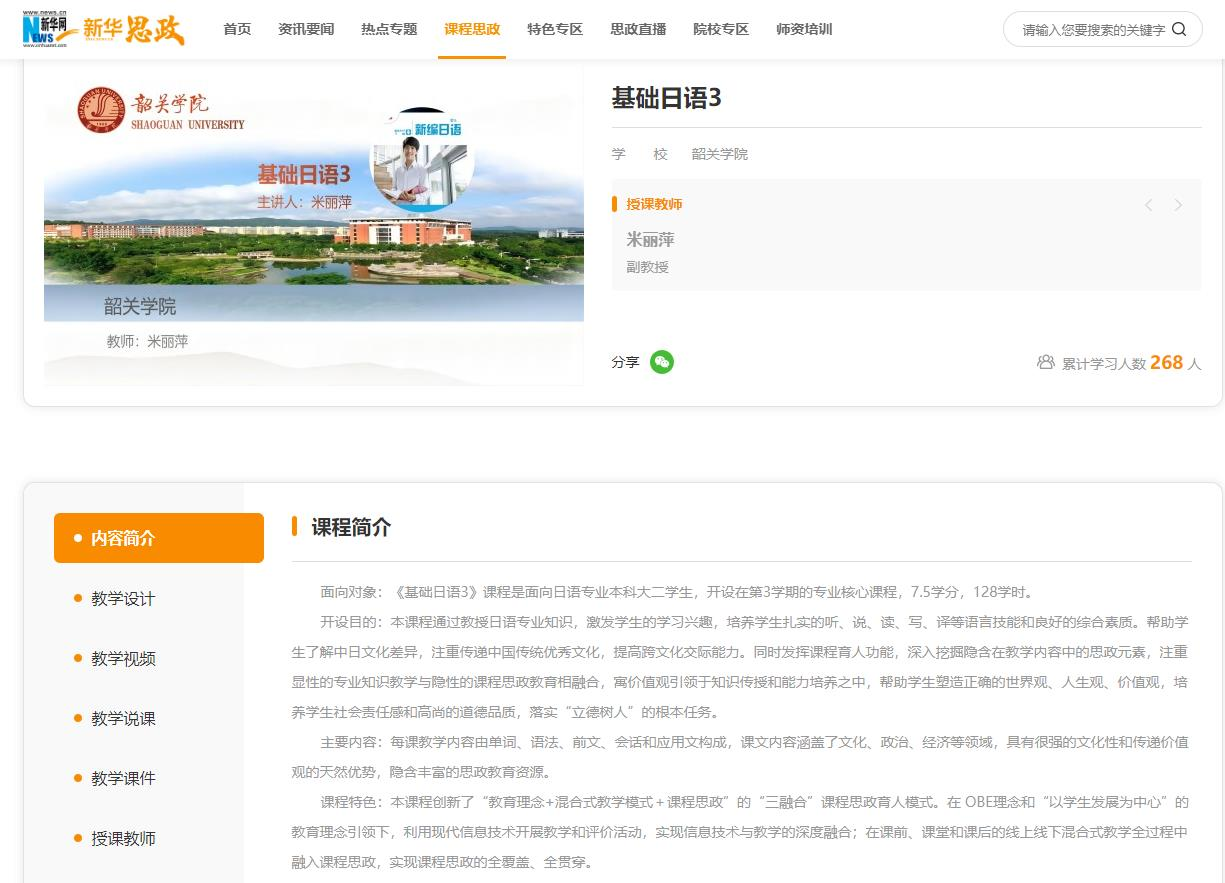
Task: Click the 授课教师 label in the teacher card
Action: point(654,204)
